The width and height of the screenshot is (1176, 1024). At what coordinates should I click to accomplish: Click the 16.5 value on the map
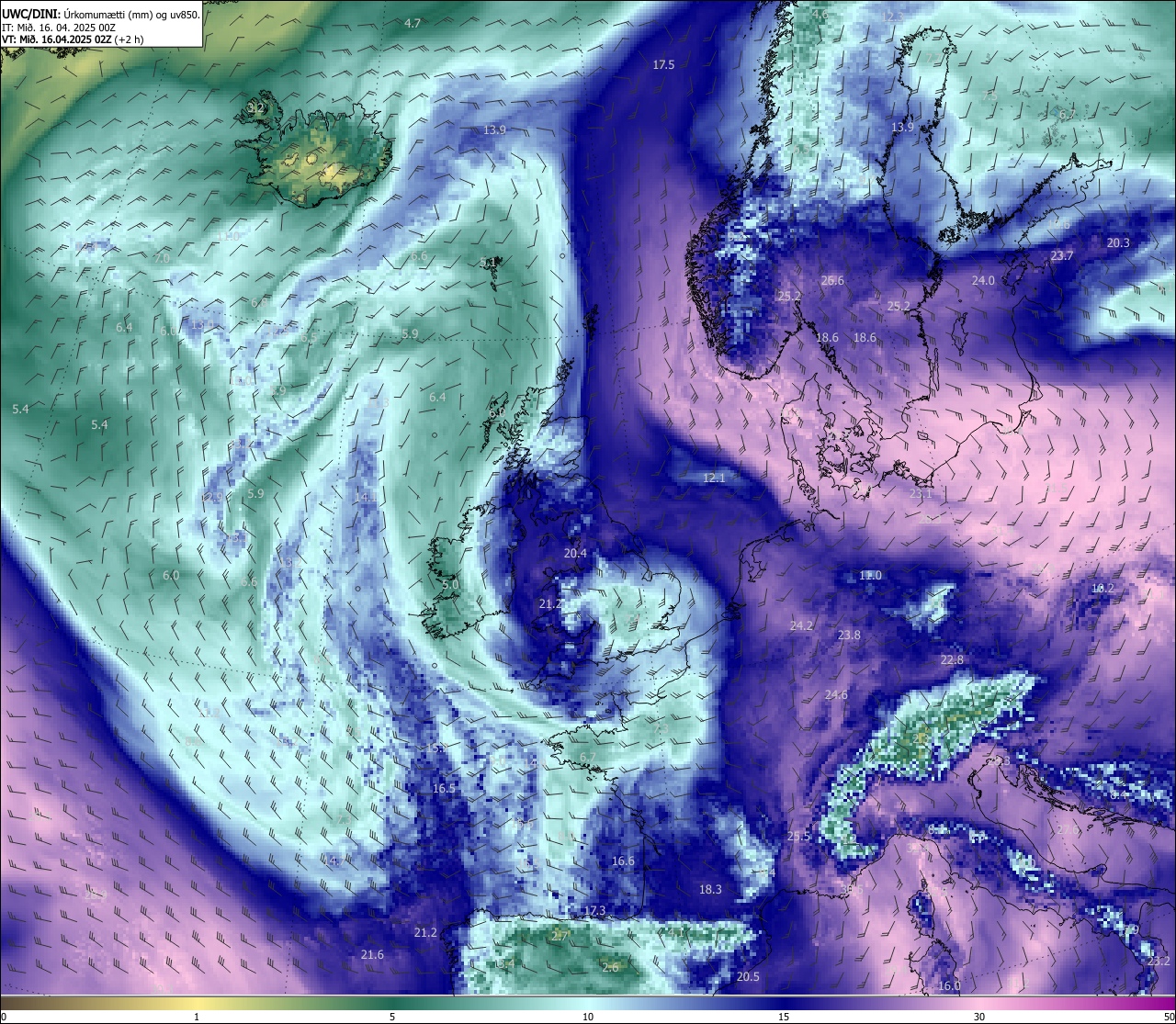click(444, 788)
